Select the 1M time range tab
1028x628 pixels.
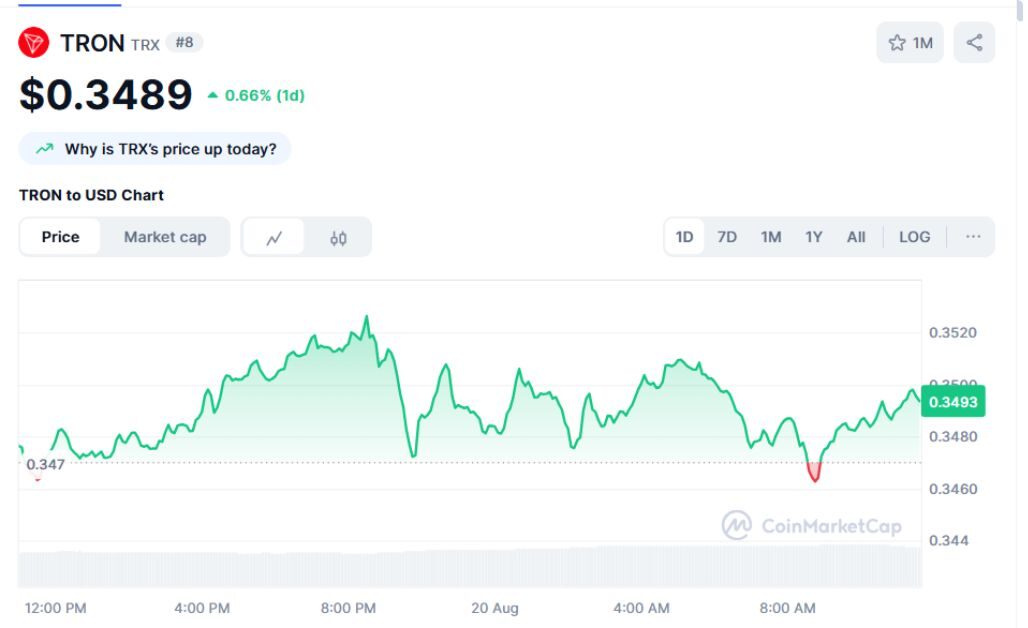[771, 237]
